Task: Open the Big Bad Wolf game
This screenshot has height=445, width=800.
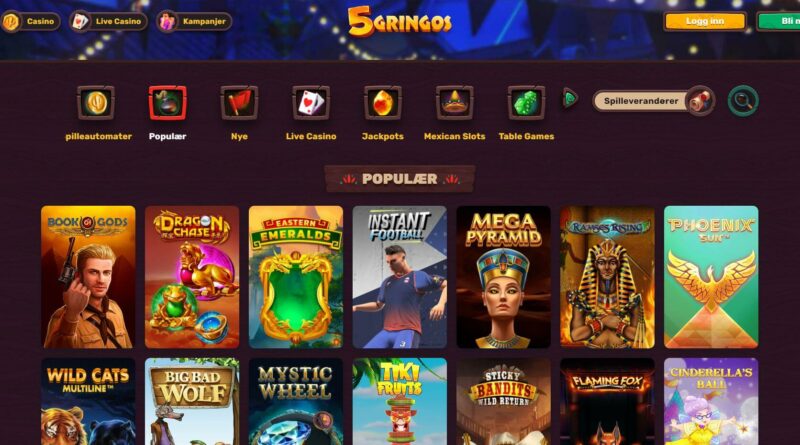Action: pos(192,401)
